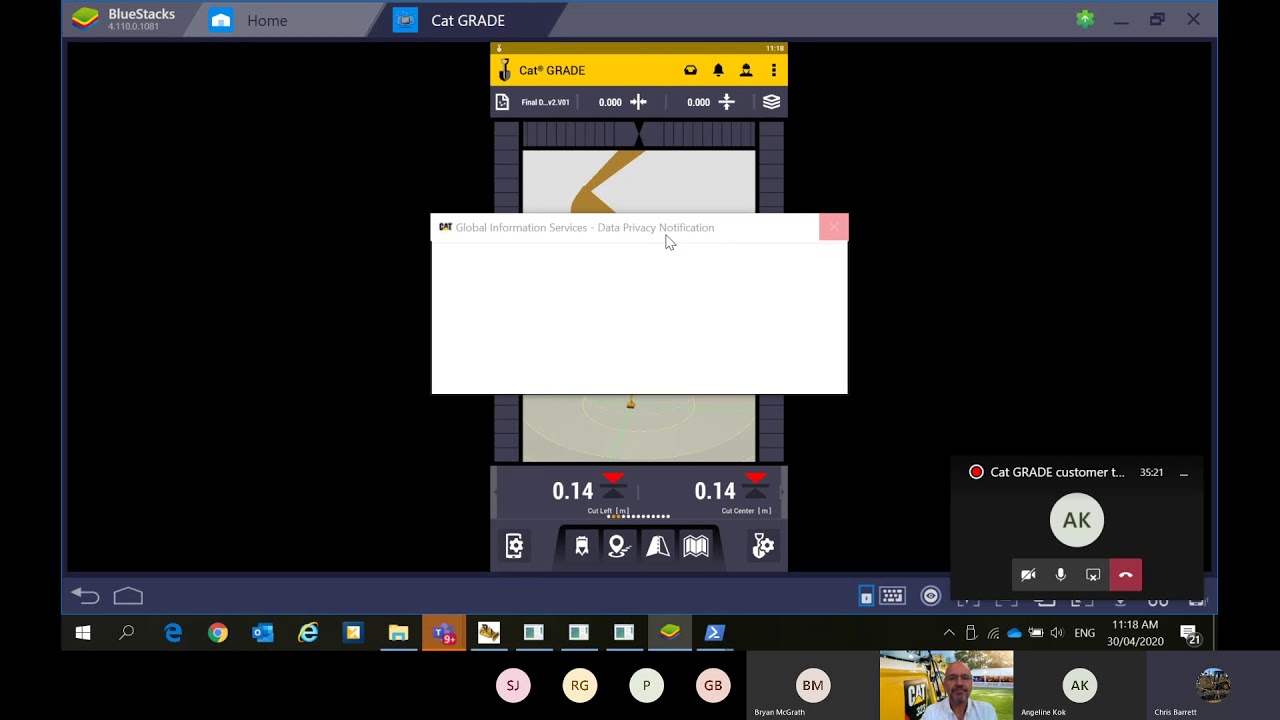Stop screen sharing in Teams call
Screen dimensions: 1280x720
pyautogui.click(x=1093, y=575)
